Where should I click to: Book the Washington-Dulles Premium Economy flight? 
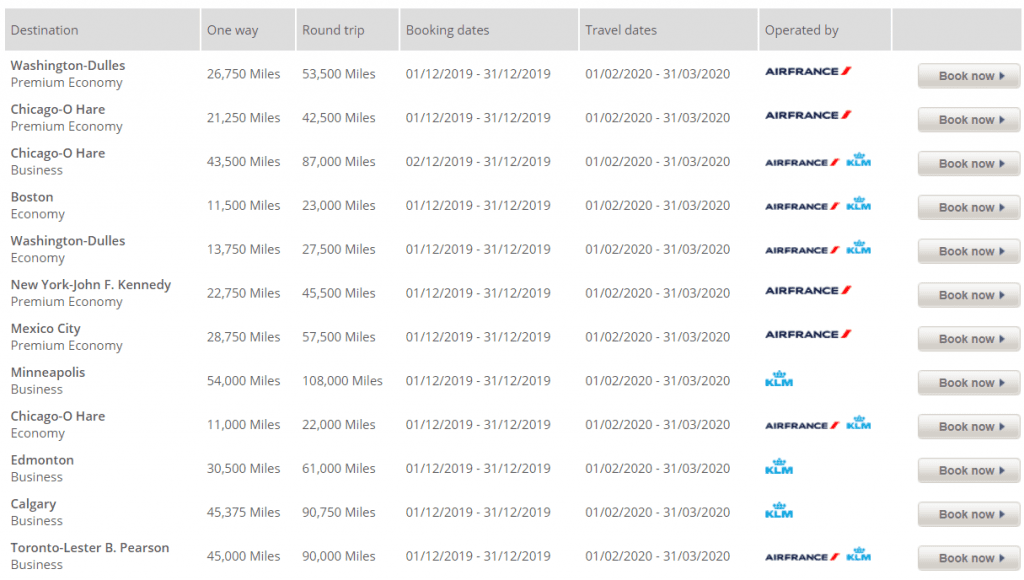click(x=968, y=76)
